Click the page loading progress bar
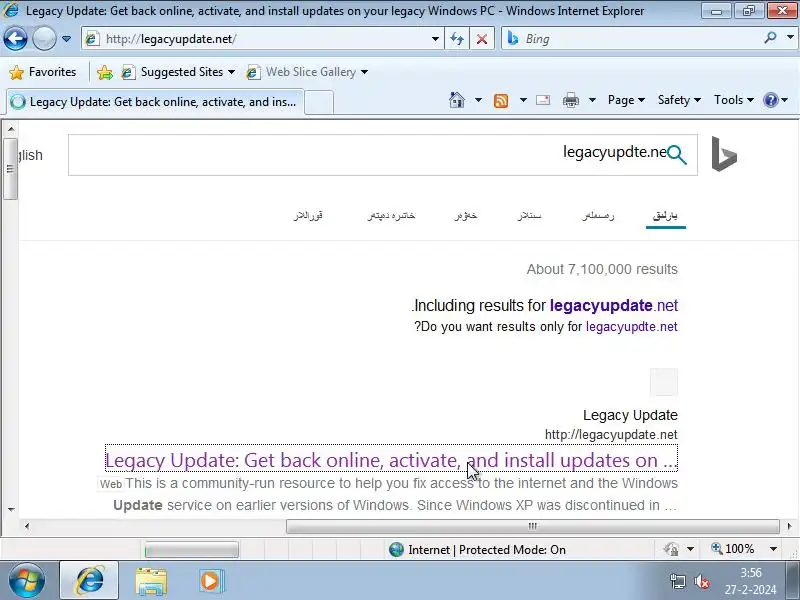 coord(191,549)
